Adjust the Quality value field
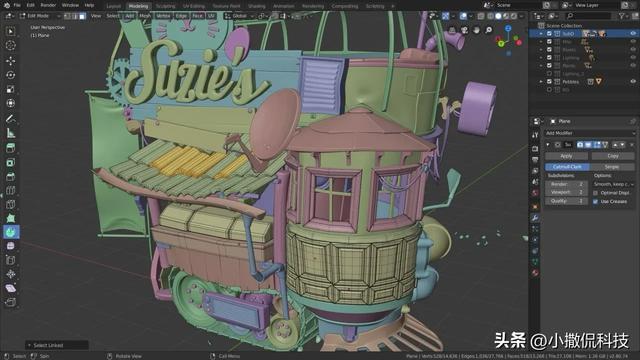The width and height of the screenshot is (640, 360). pyautogui.click(x=567, y=201)
